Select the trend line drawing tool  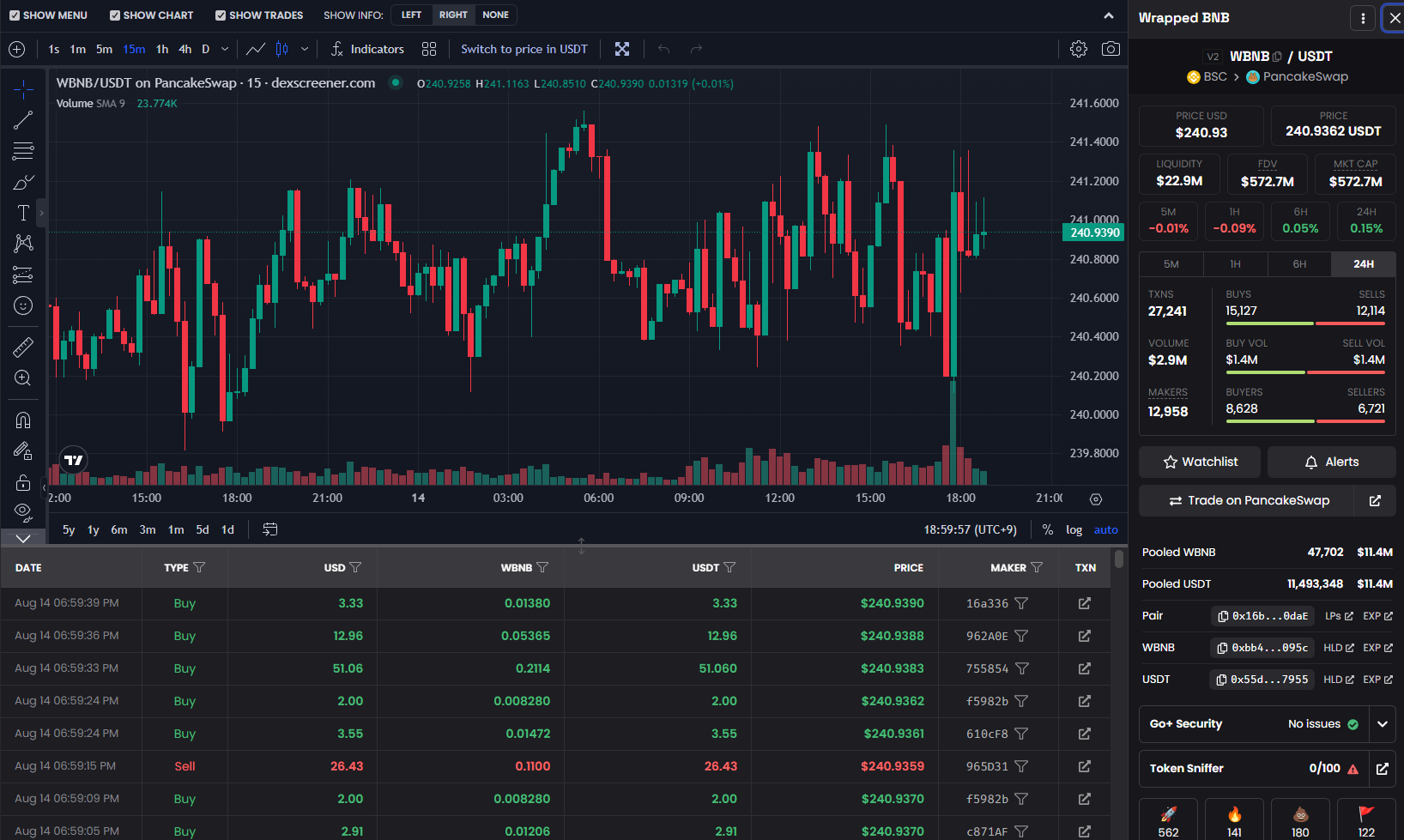23,120
